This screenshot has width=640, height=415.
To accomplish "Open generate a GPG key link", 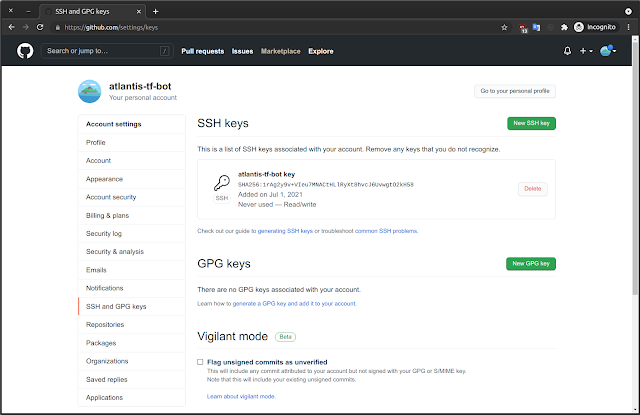I will pyautogui.click(x=294, y=304).
